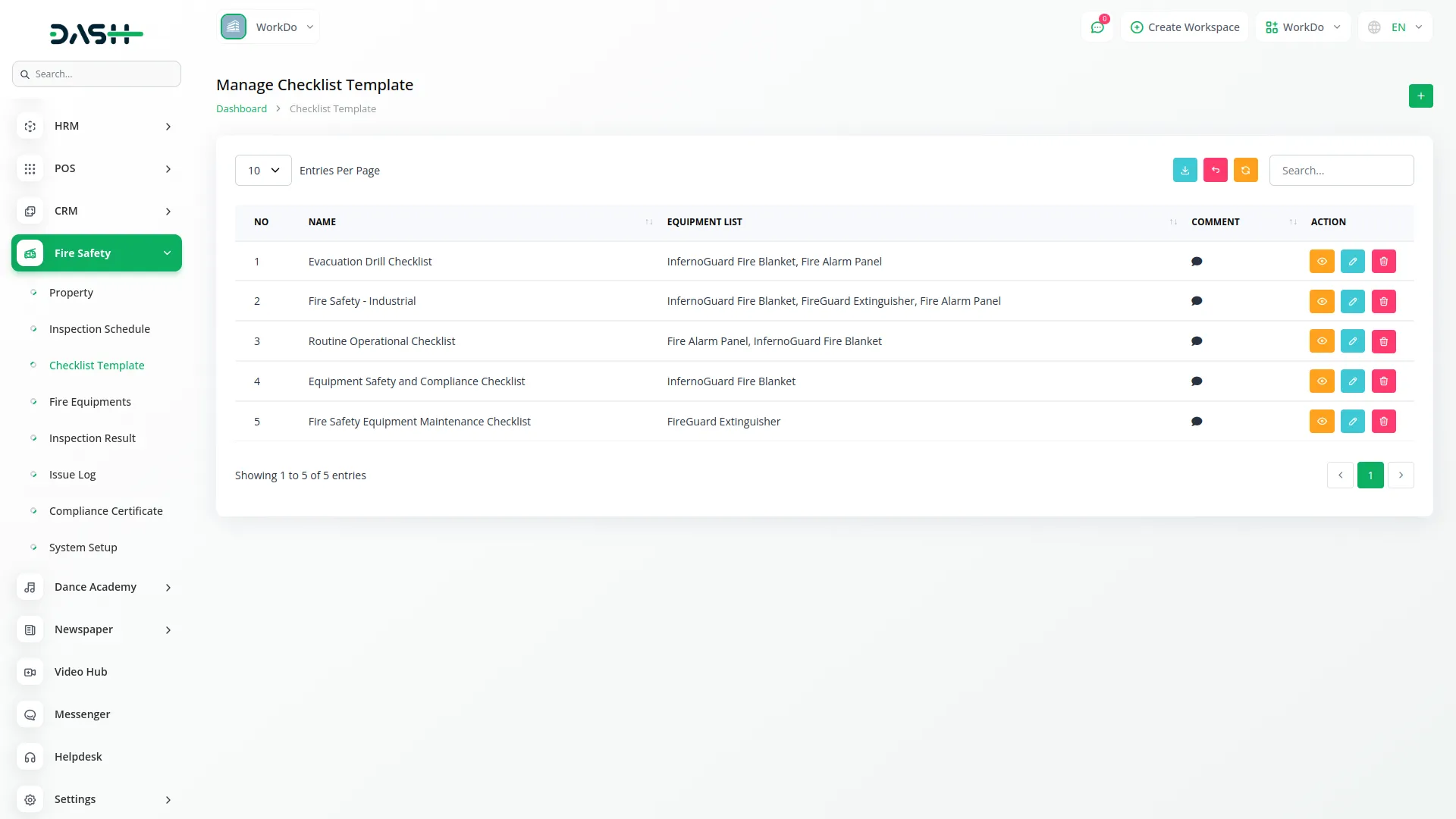Click the orange refresh icon
The image size is (1456, 819).
click(1245, 171)
